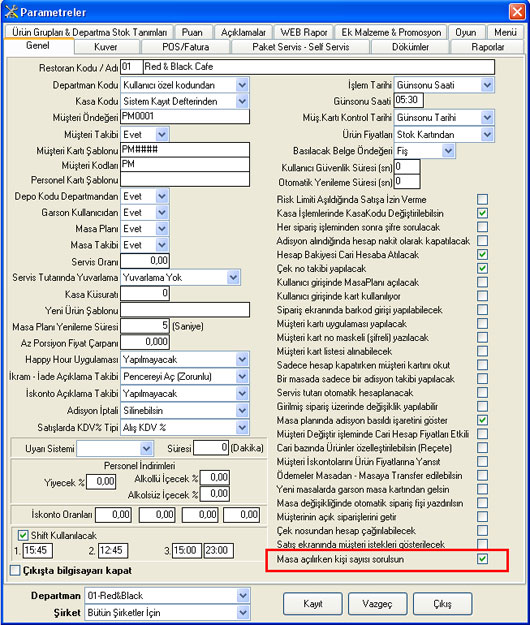Check Servis tutarı otomatik hesaplanacak
530x625 pixels.
pos(482,392)
